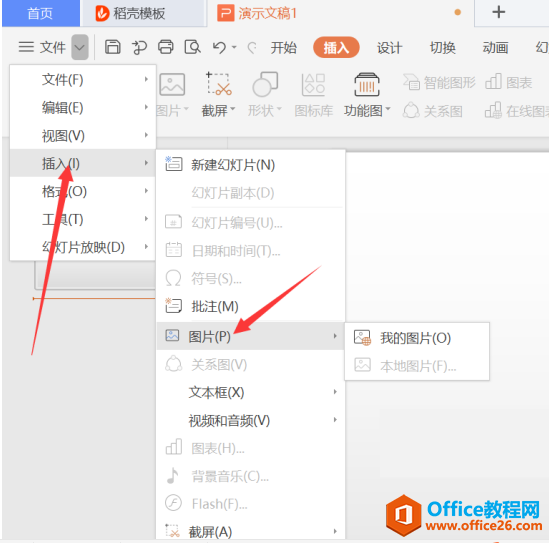The image size is (549, 543).
Task: Click the Undo arrow icon
Action: 220,47
